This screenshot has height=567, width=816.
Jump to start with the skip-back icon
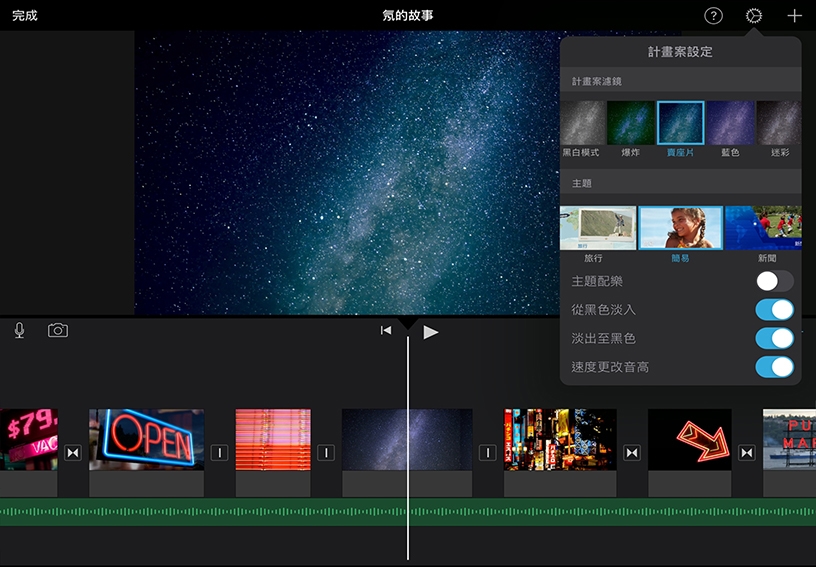[386, 331]
